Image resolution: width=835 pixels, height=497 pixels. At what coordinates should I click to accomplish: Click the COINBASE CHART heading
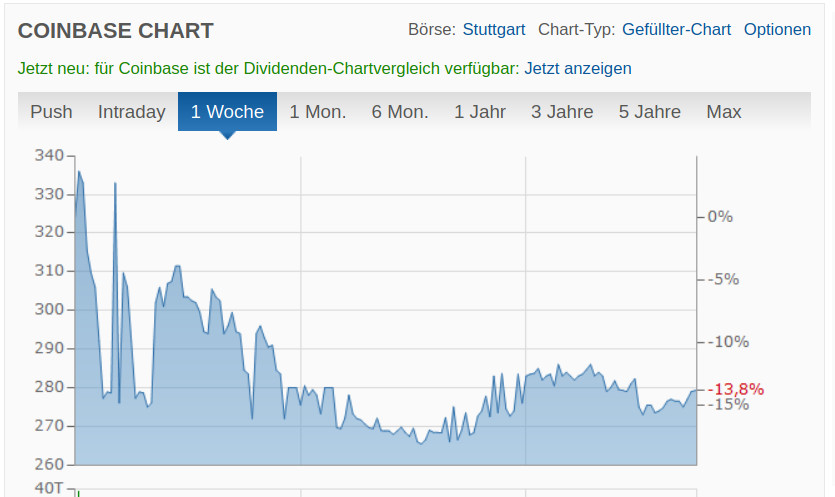116,31
